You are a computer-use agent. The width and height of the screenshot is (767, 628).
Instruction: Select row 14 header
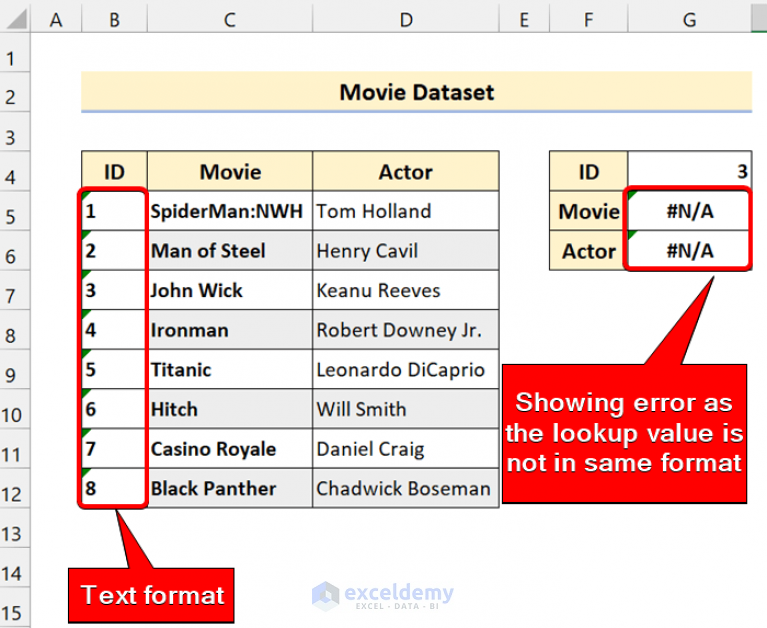(15, 567)
